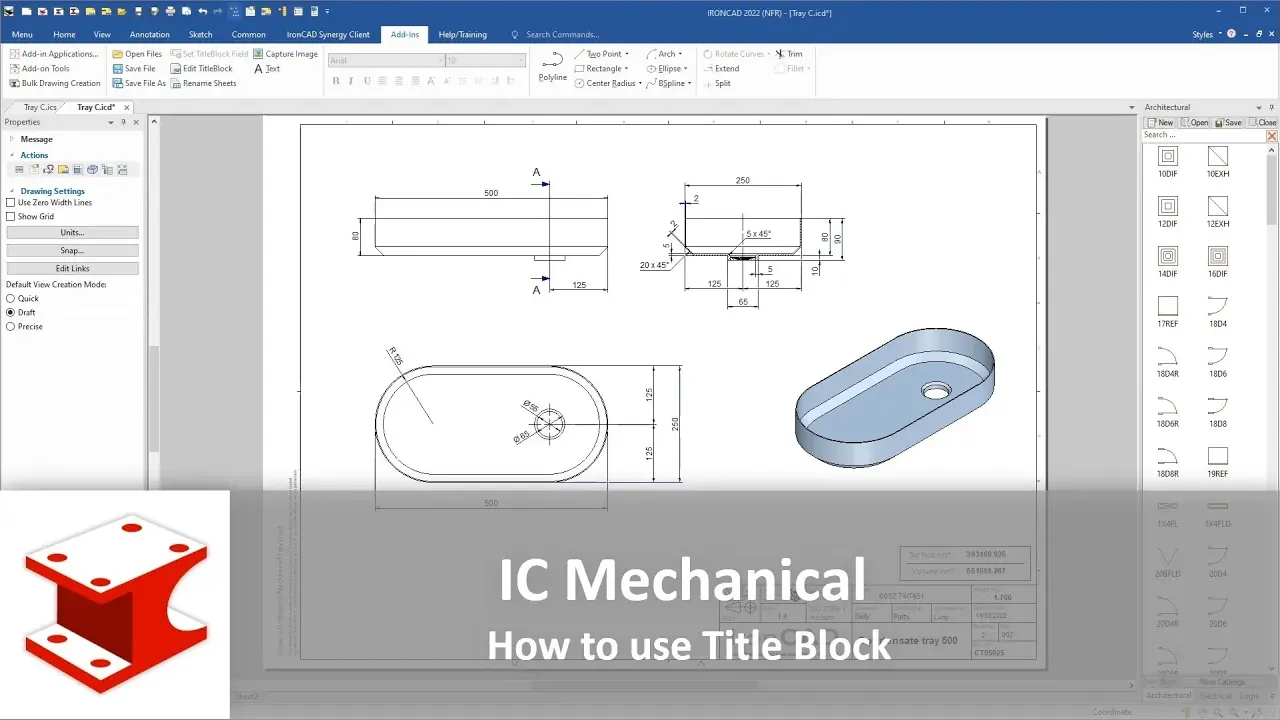The height and width of the screenshot is (720, 1280).
Task: Launch Bulk Drawing Creation
Action: click(x=55, y=83)
